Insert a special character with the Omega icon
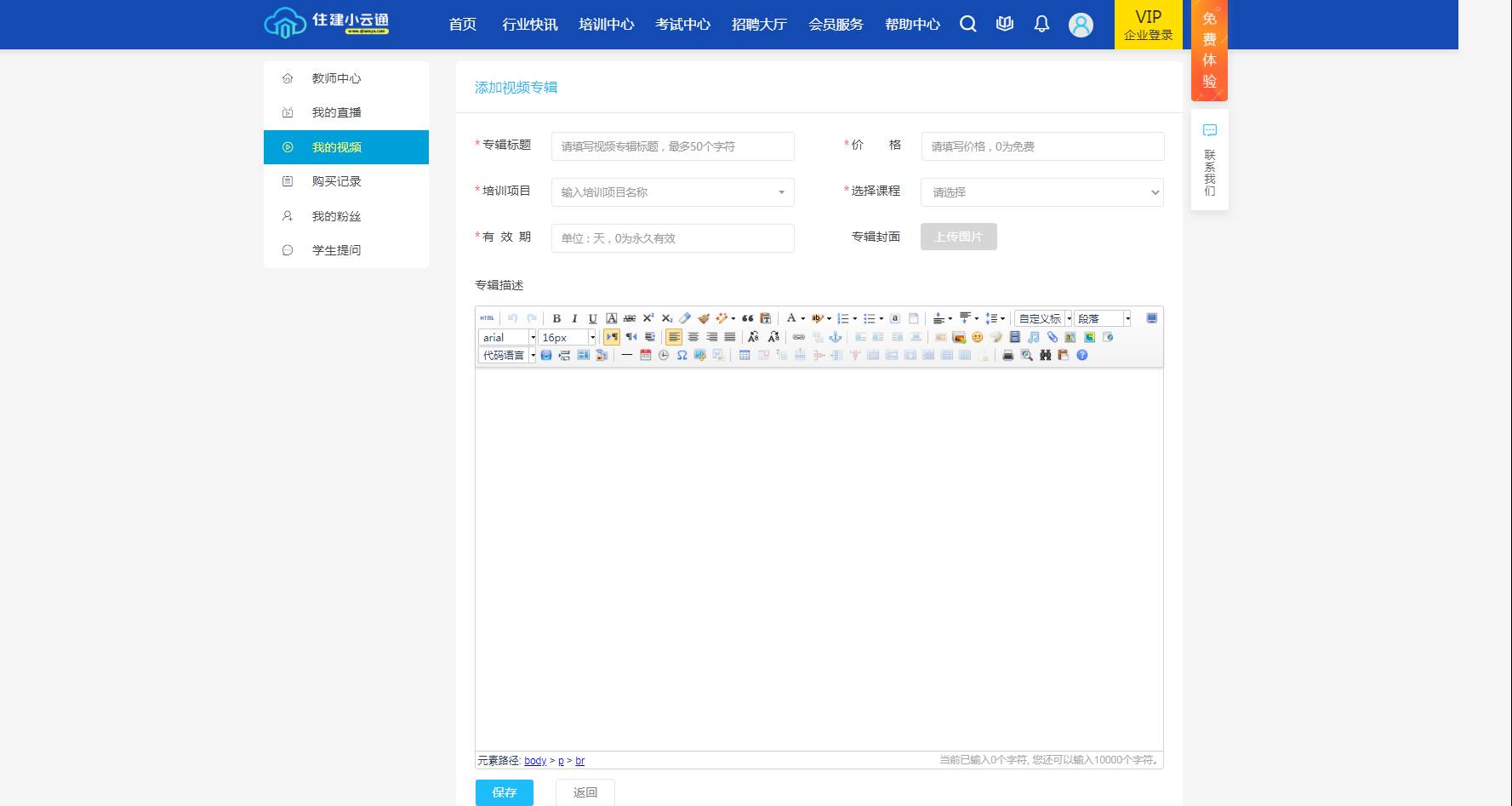 click(x=682, y=357)
